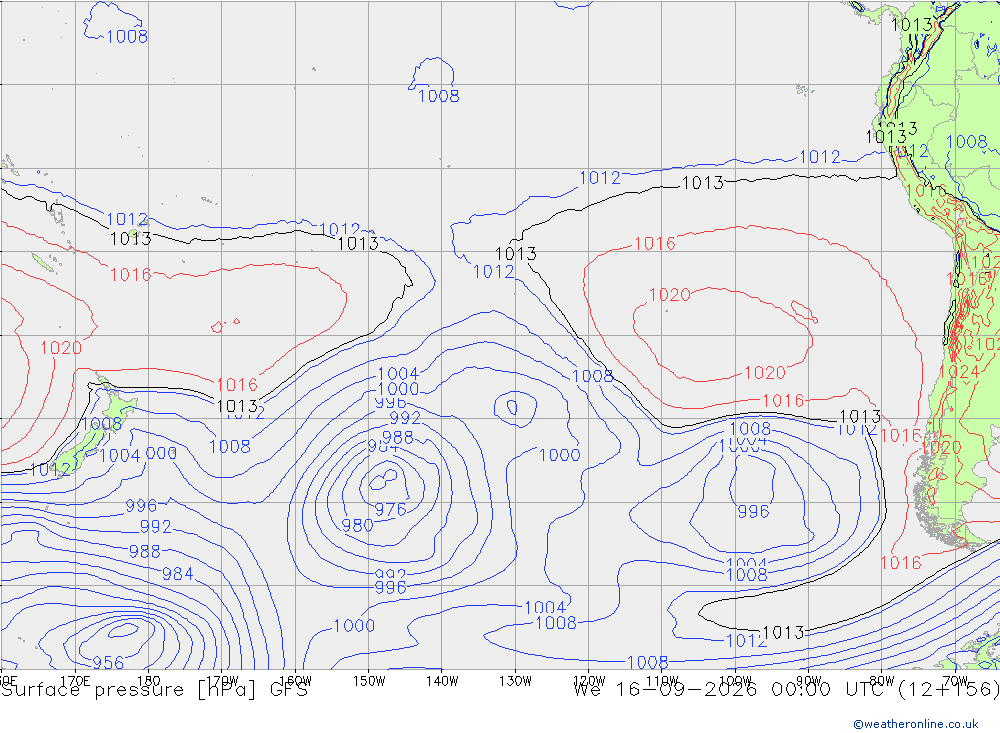Screen dimensions: 1000x733
Task: Click the red 1024 label near Chile
Action: tap(959, 372)
